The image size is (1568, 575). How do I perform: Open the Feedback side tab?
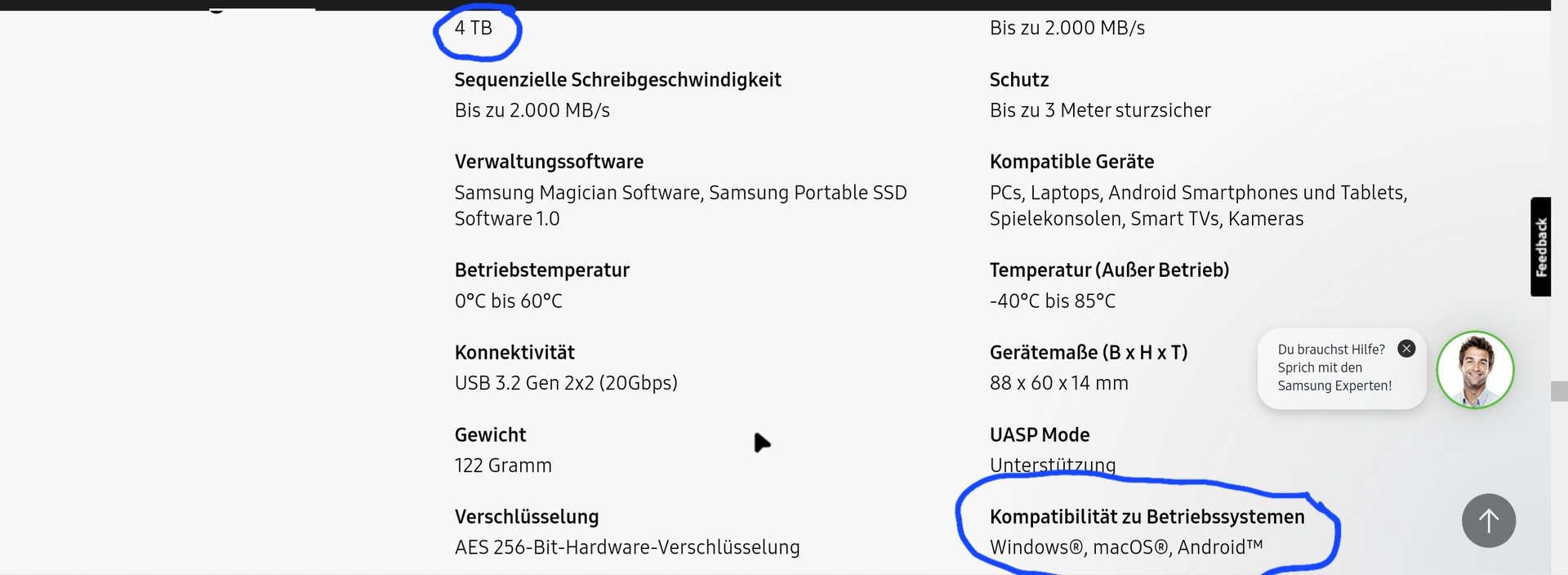tap(1541, 247)
